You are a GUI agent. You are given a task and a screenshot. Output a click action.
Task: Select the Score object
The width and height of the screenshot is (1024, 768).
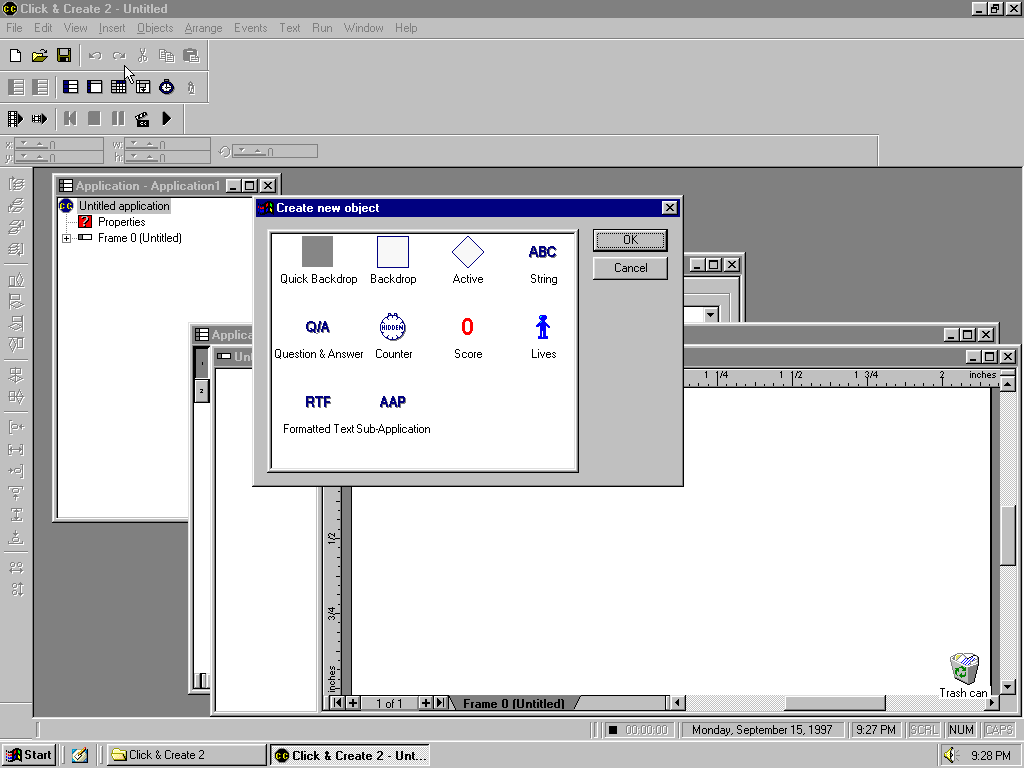(x=468, y=327)
